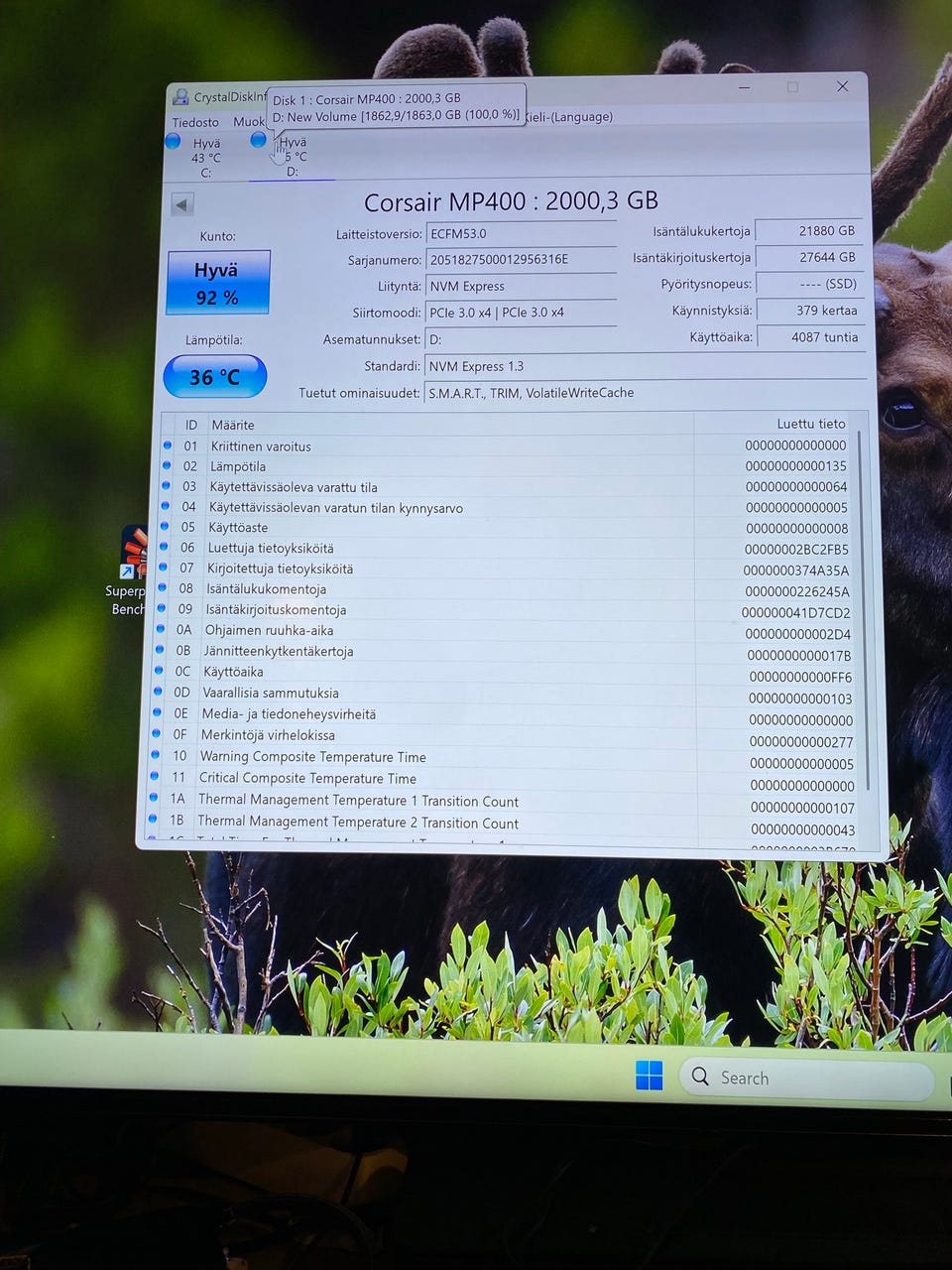Click the firmware field ECFM53.0
This screenshot has height=1270, width=952.
521,234
